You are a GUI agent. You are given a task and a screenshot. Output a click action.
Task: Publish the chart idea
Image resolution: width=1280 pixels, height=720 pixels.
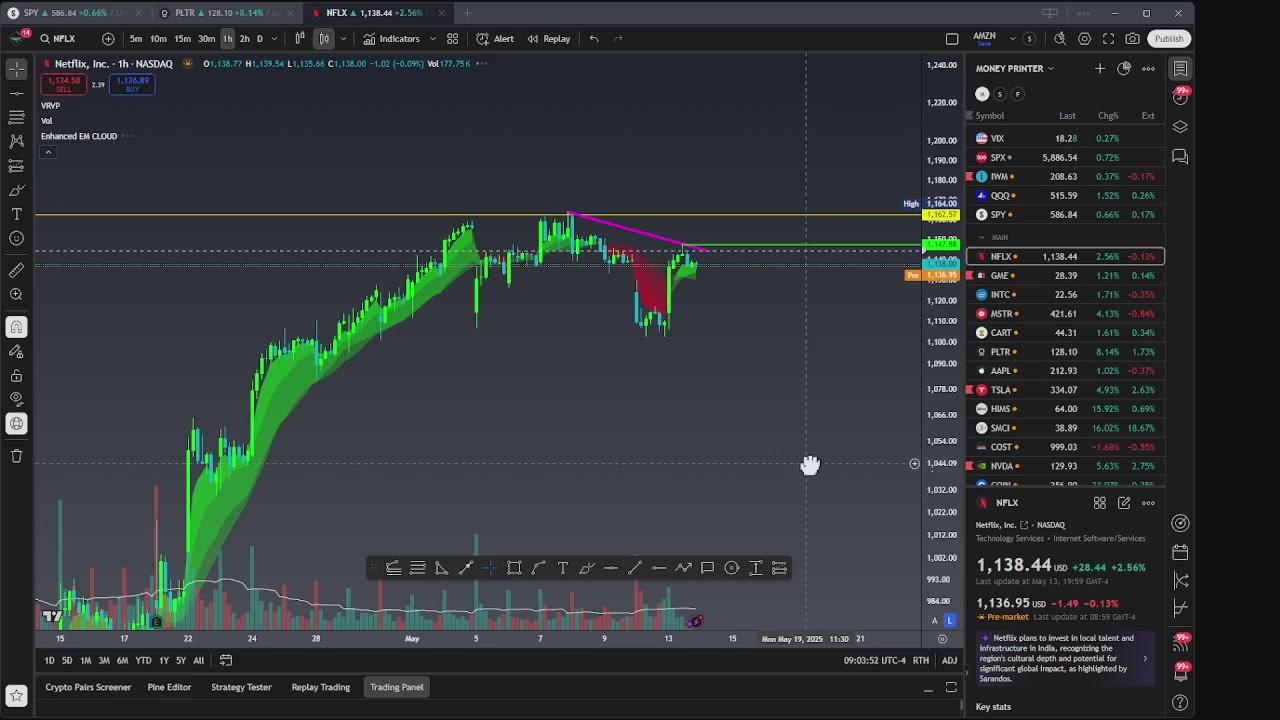[1168, 38]
